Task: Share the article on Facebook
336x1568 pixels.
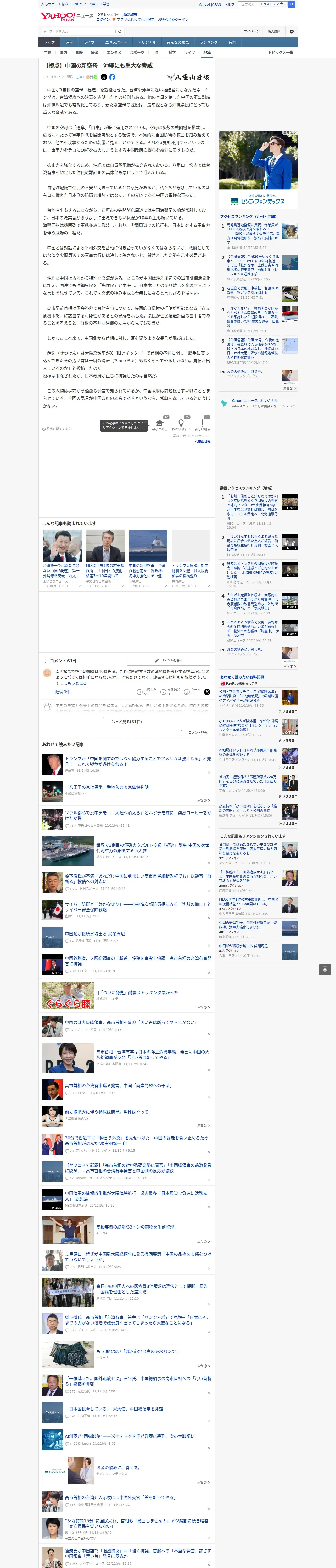Action: tap(112, 77)
